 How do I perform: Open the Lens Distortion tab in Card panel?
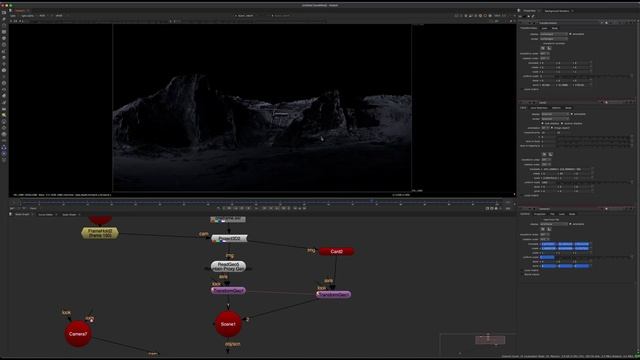[539, 108]
